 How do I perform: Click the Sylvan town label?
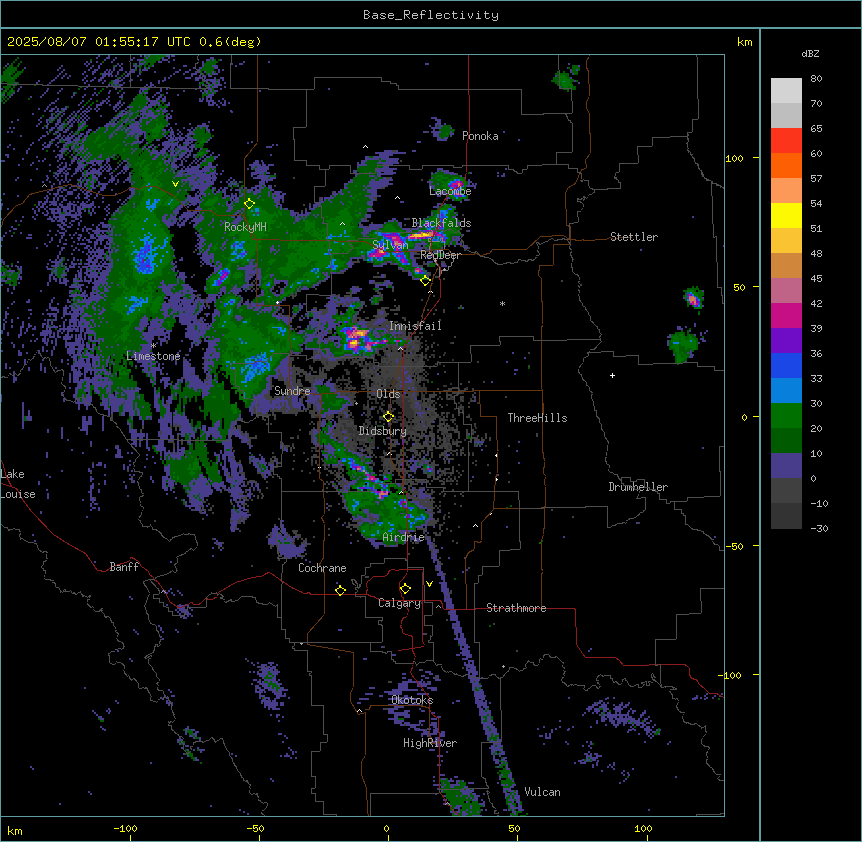tap(390, 245)
